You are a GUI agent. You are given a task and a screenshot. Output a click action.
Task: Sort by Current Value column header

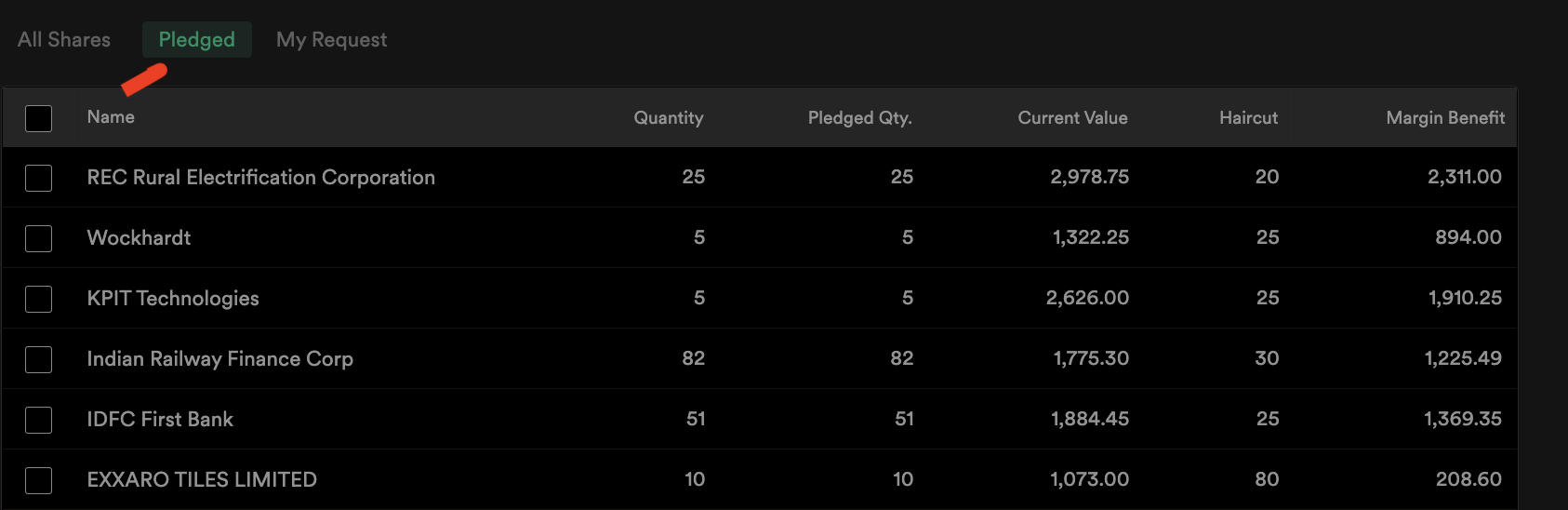point(1072,117)
